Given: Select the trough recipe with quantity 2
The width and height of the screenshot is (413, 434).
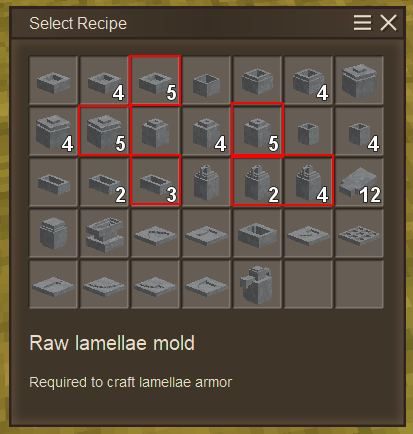Looking at the screenshot, I should [104, 182].
